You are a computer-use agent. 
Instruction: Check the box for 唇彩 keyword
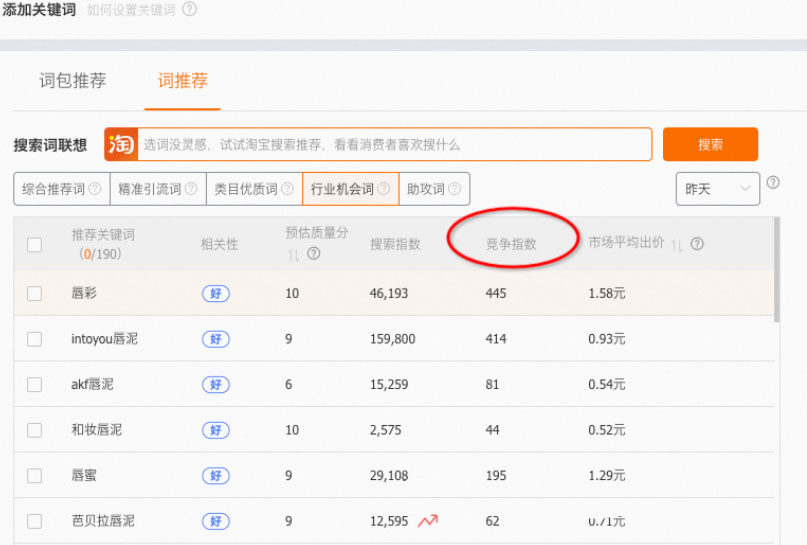pos(35,293)
